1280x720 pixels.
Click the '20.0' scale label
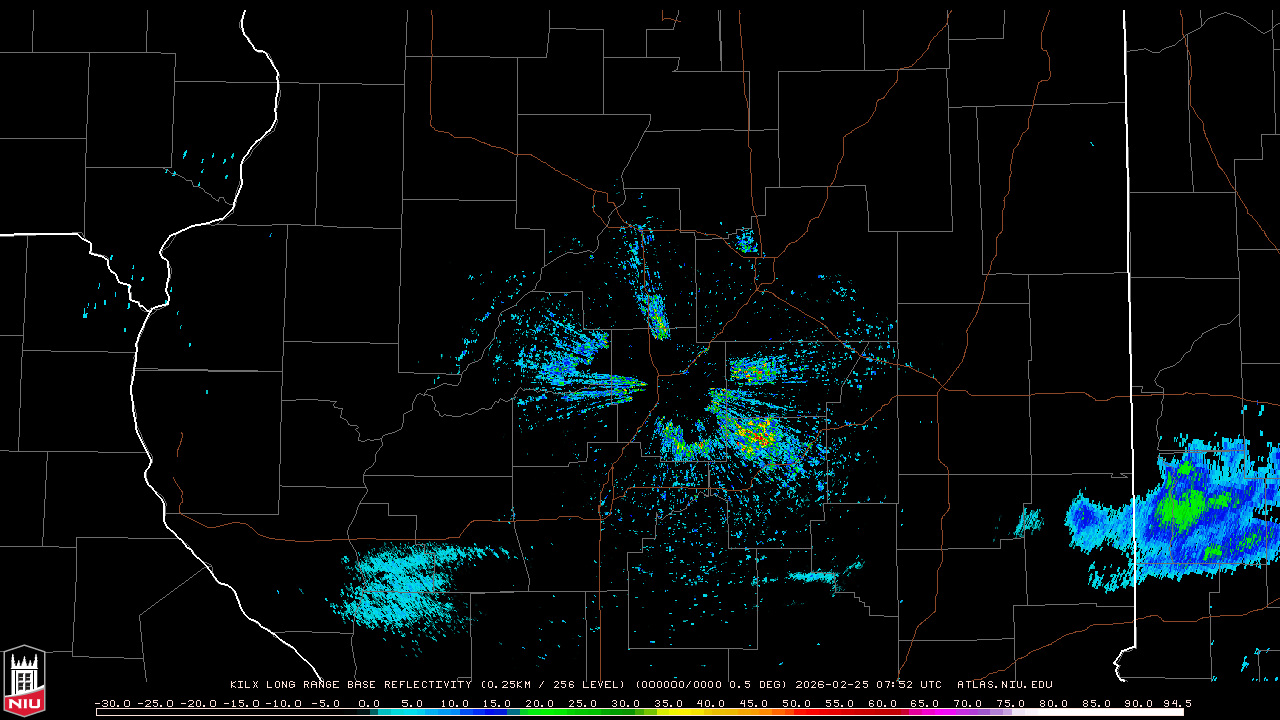click(540, 703)
